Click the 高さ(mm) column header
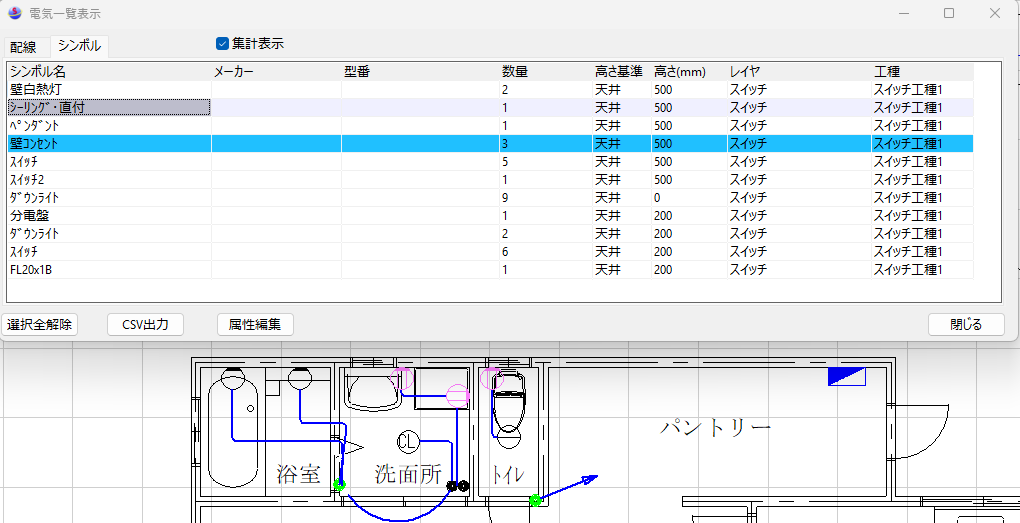The width and height of the screenshot is (1020, 523). (680, 72)
